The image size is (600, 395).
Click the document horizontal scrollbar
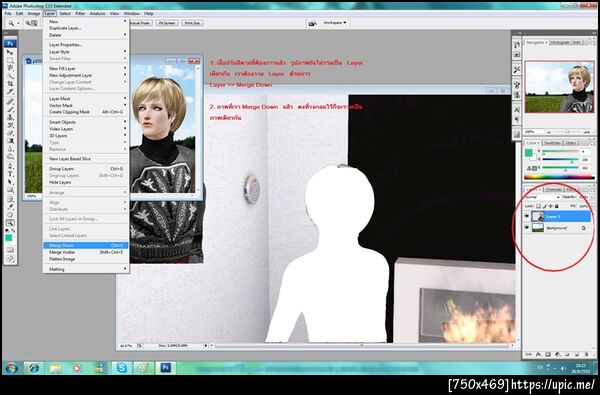click(362, 346)
